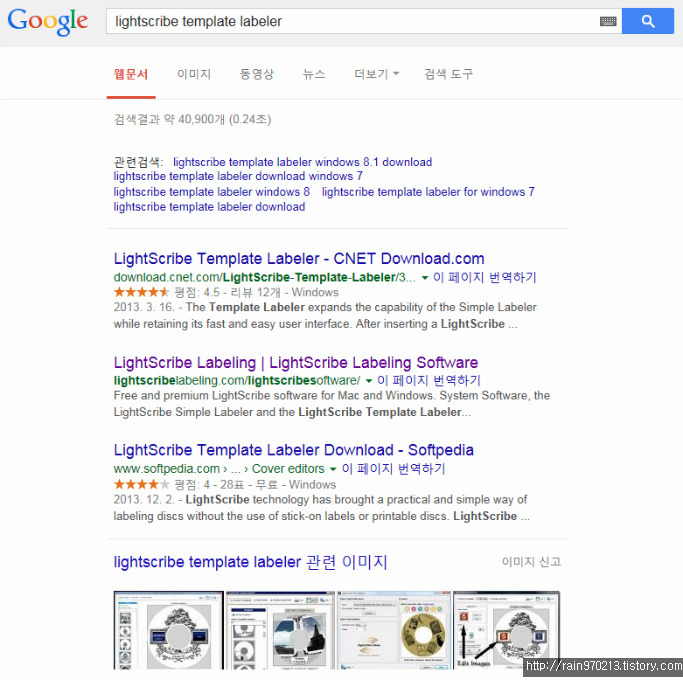Open LightScribe Labeling Software result title

point(296,362)
